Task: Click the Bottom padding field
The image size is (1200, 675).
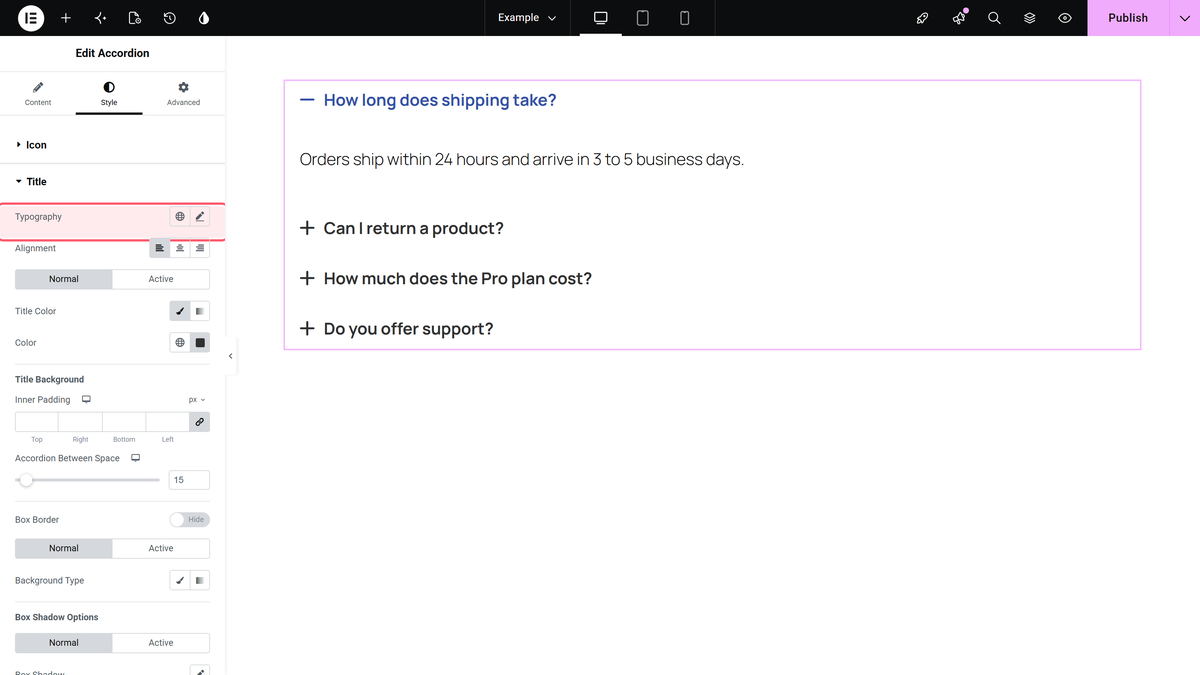Action: tap(124, 422)
